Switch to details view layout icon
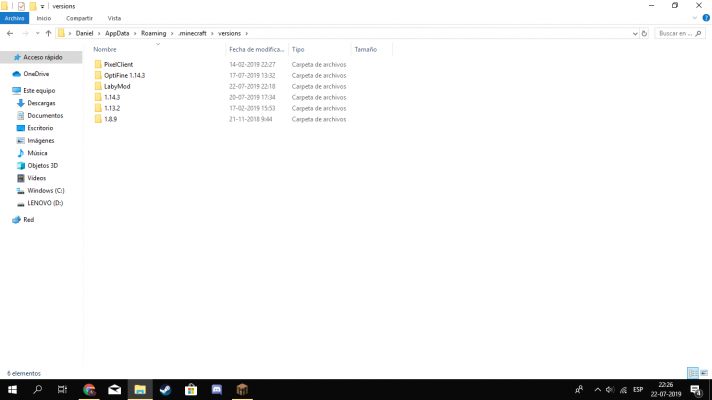Screen dimensions: 712x400 (x=692, y=373)
